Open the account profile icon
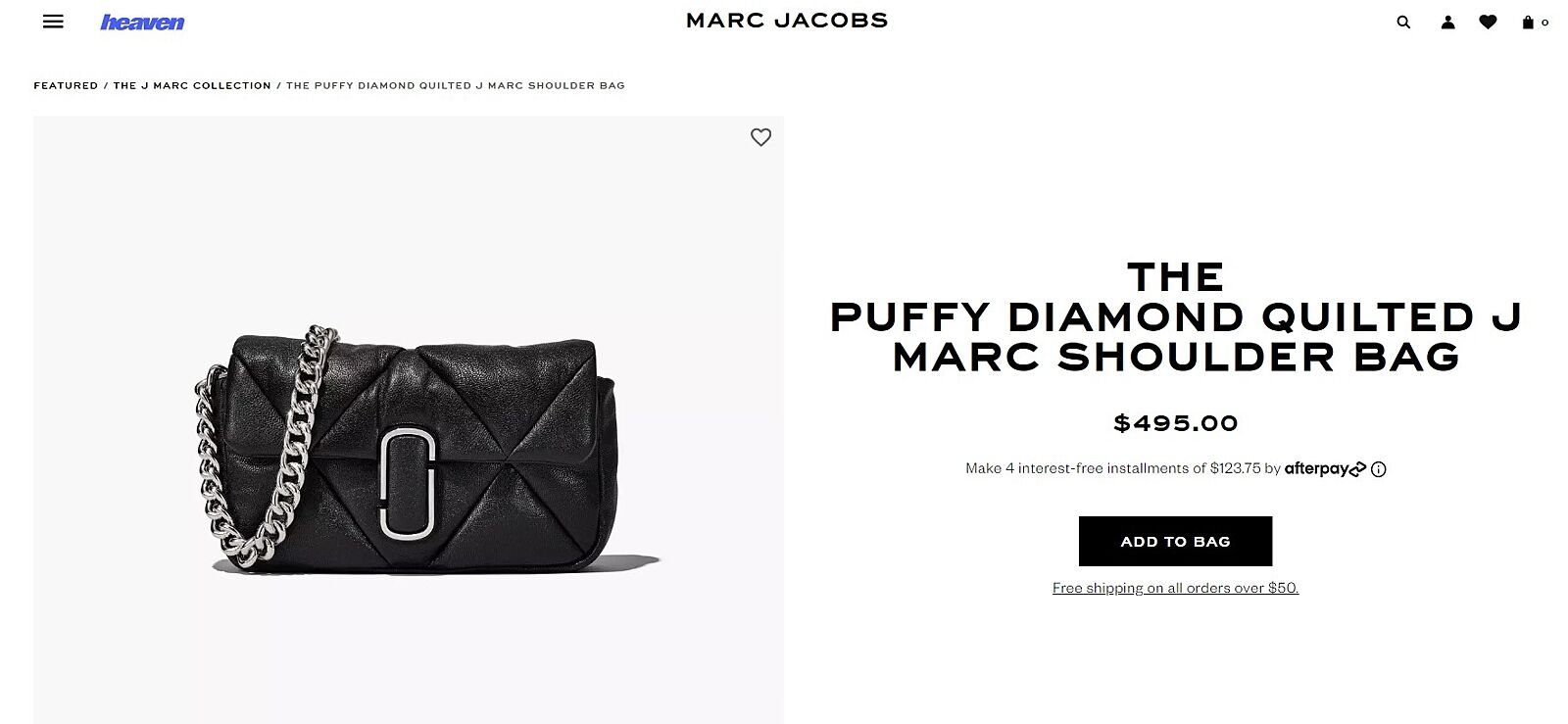Image resolution: width=1568 pixels, height=724 pixels. point(1447,23)
